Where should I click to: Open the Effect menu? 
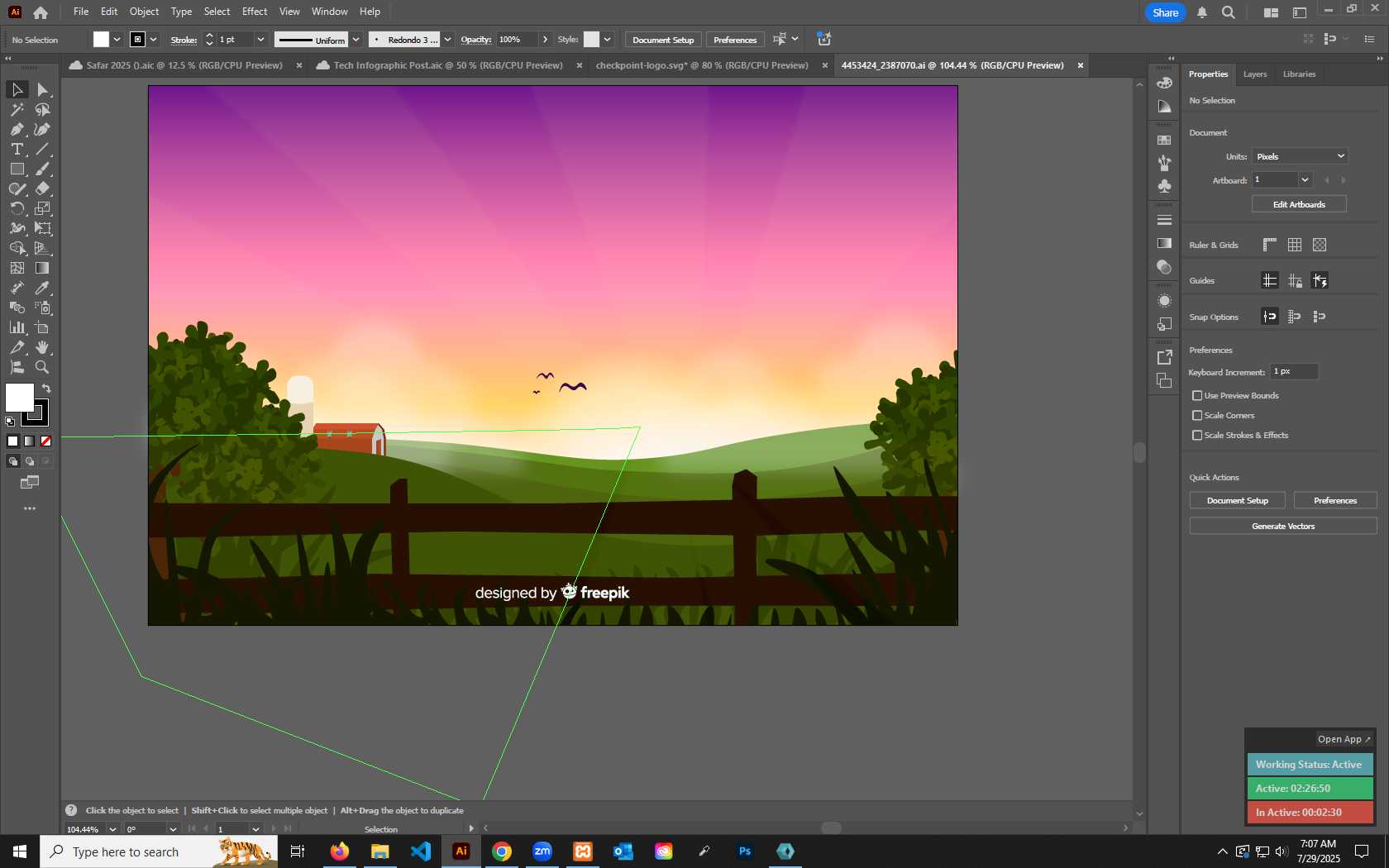point(255,12)
